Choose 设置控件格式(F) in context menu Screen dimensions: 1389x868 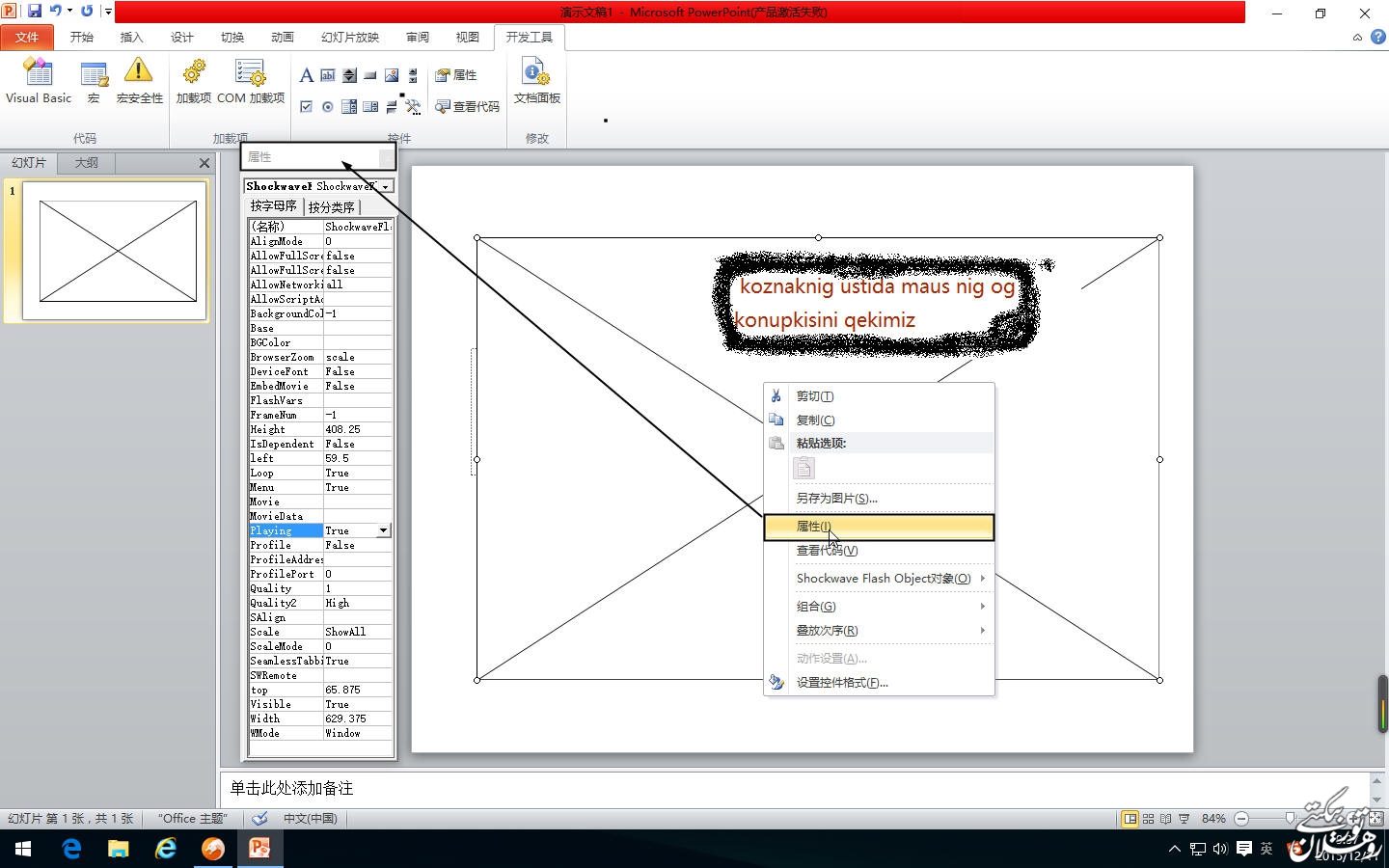tap(879, 683)
